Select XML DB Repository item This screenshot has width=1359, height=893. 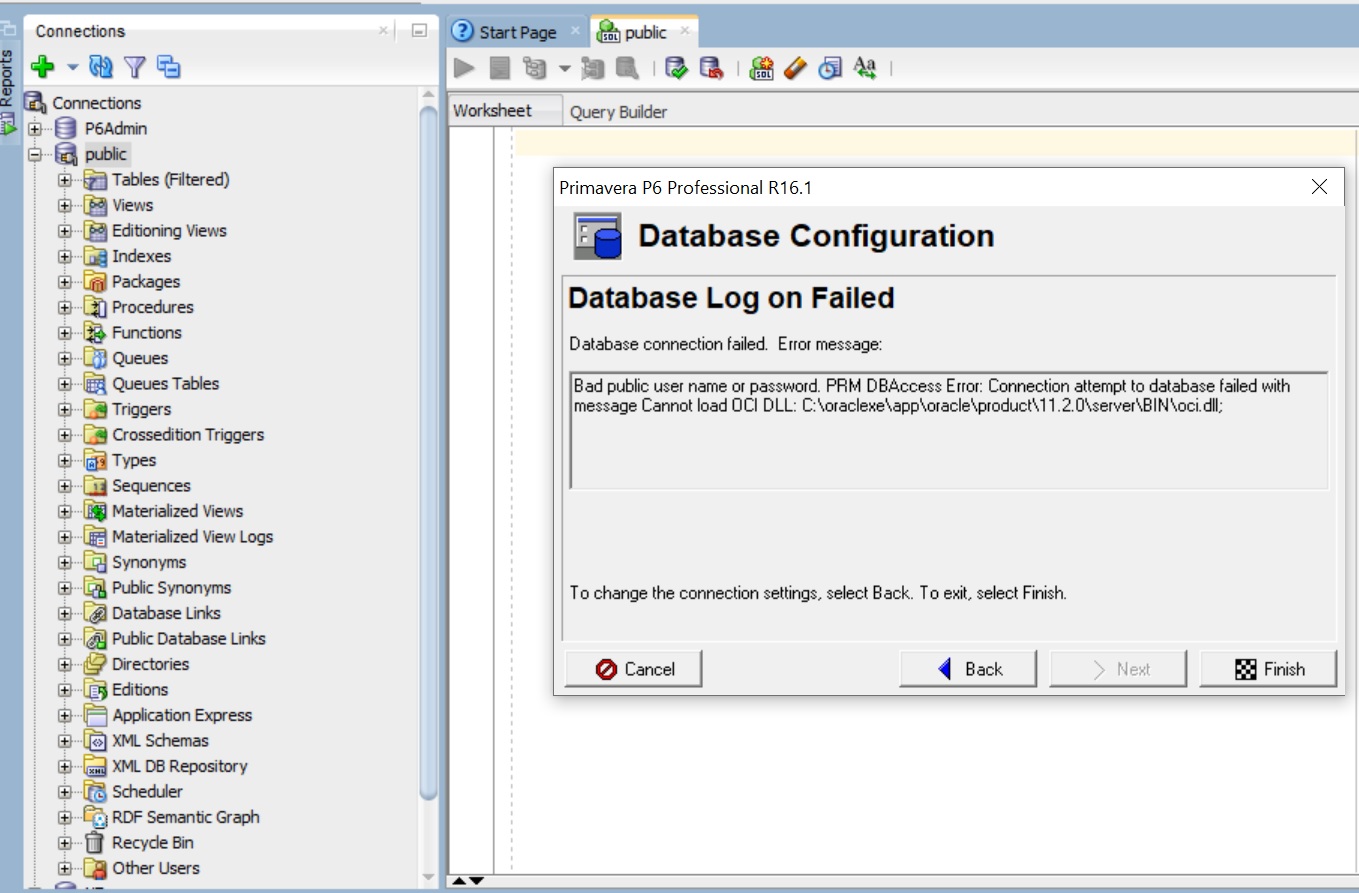(x=179, y=766)
